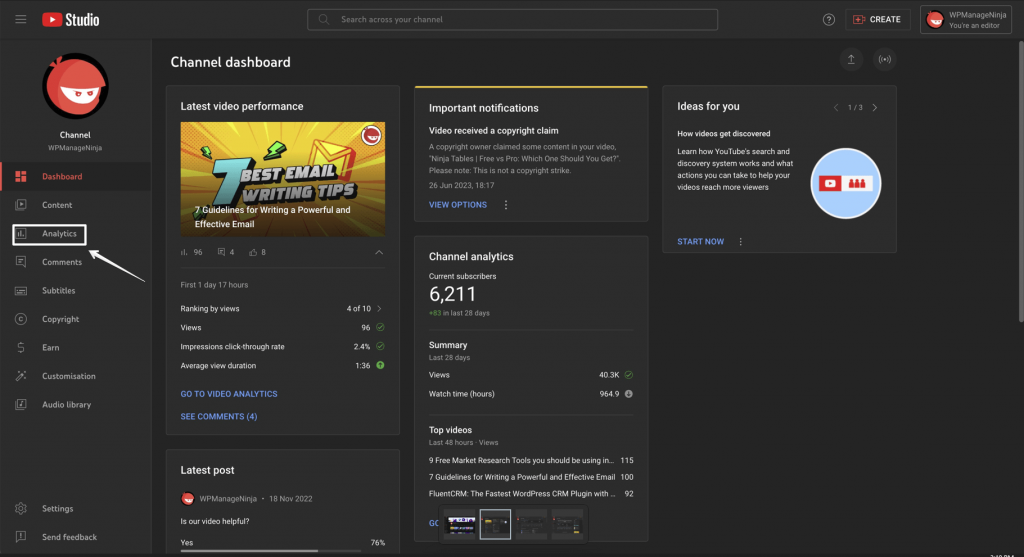Click the likes thumbs-up icon under thumbnail
1024x557 pixels.
click(253, 252)
